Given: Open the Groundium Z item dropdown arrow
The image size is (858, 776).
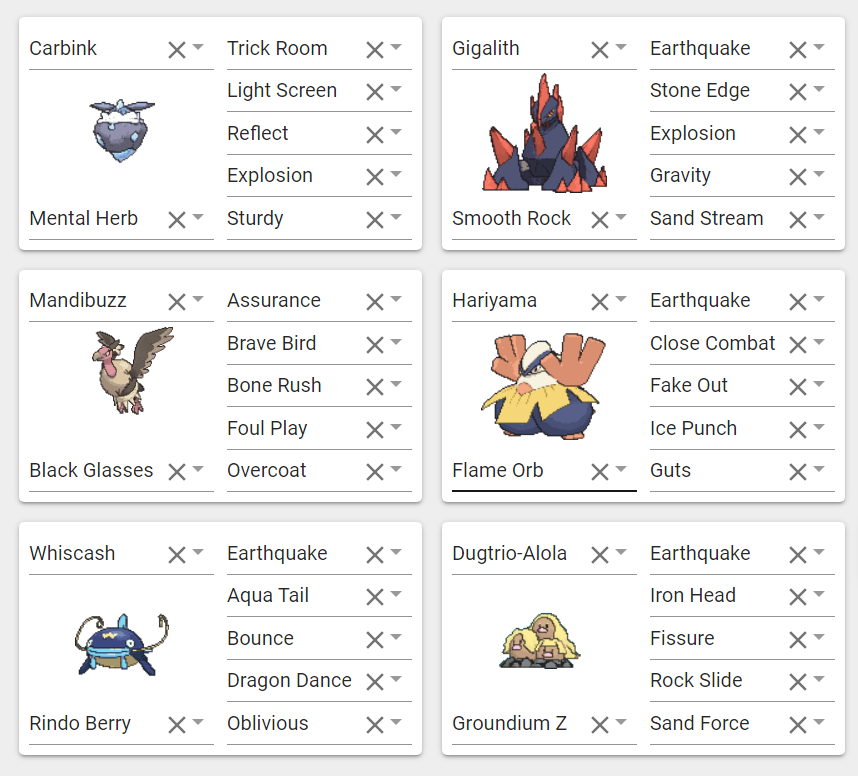Looking at the screenshot, I should click(621, 722).
